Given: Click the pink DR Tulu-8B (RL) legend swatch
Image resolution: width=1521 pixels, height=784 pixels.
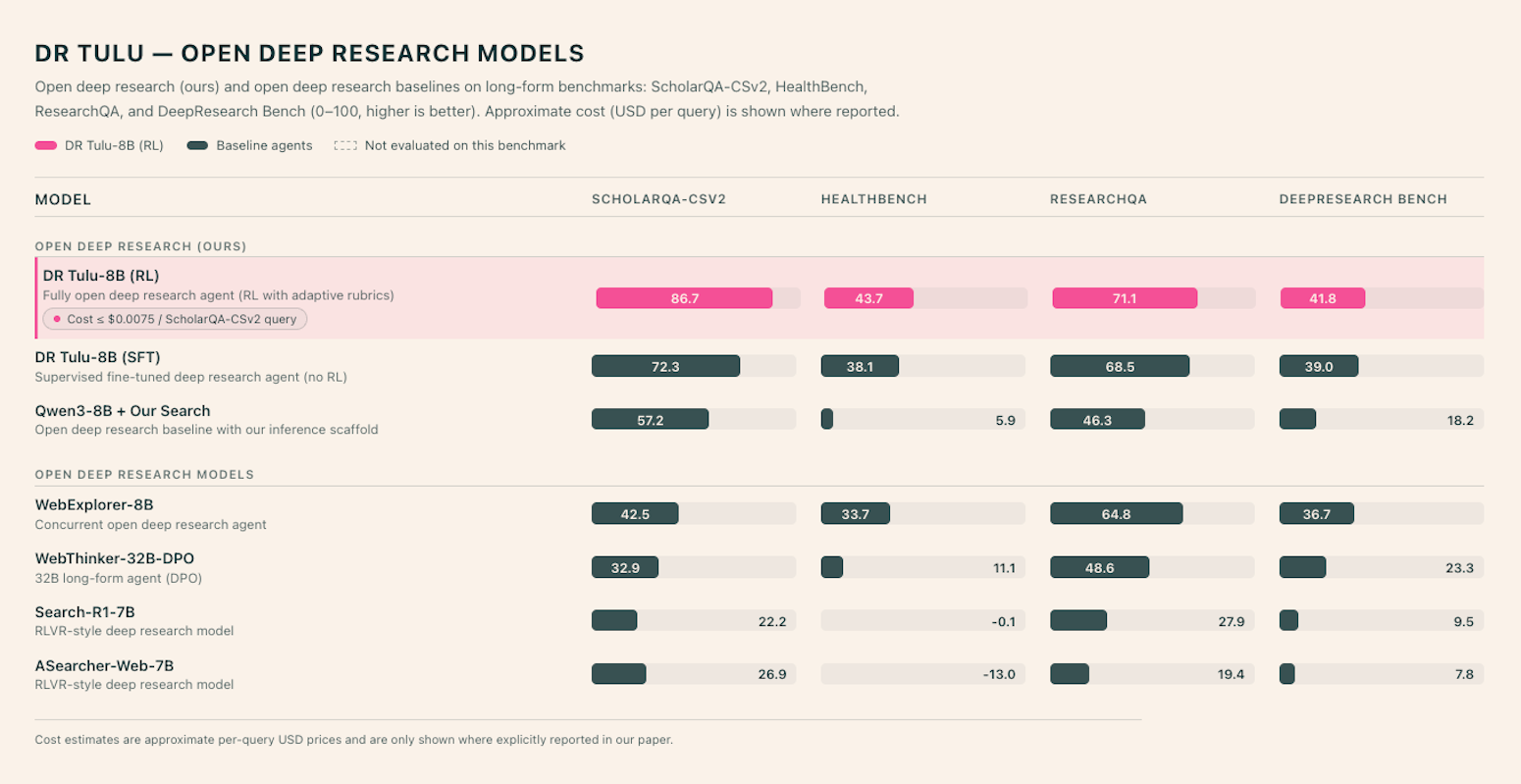Looking at the screenshot, I should click(45, 146).
